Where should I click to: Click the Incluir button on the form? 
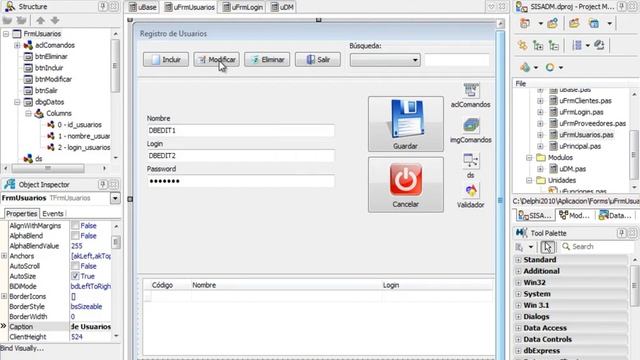click(166, 60)
